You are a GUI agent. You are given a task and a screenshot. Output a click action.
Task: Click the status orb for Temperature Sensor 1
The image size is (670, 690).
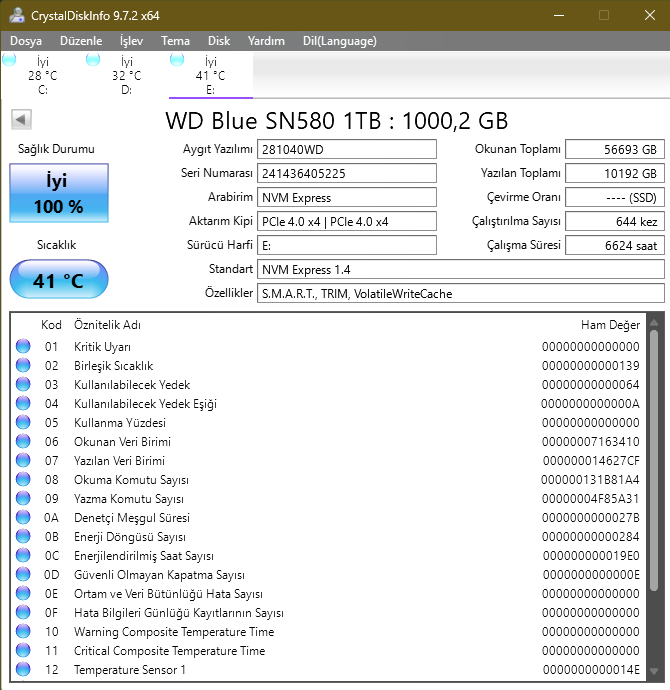[23, 669]
